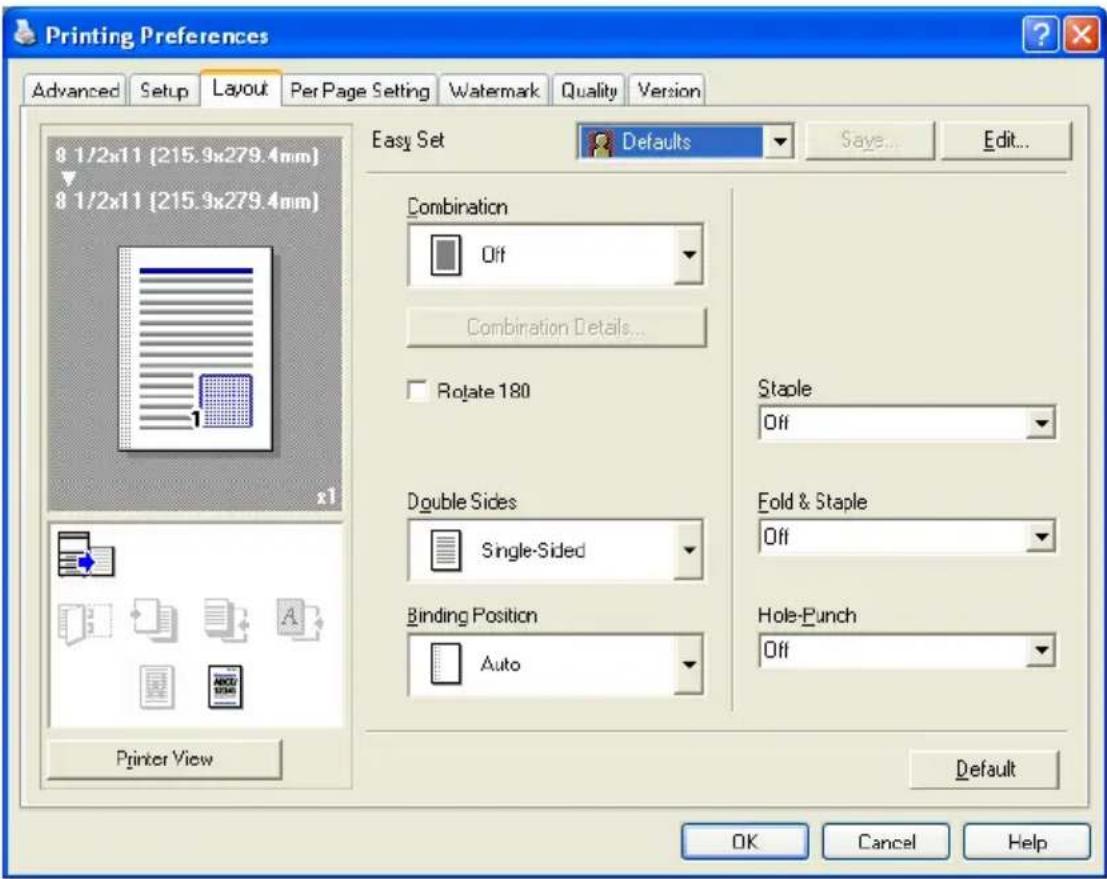Click the x1 copies count in preview
The height and width of the screenshot is (879, 1107).
325,496
